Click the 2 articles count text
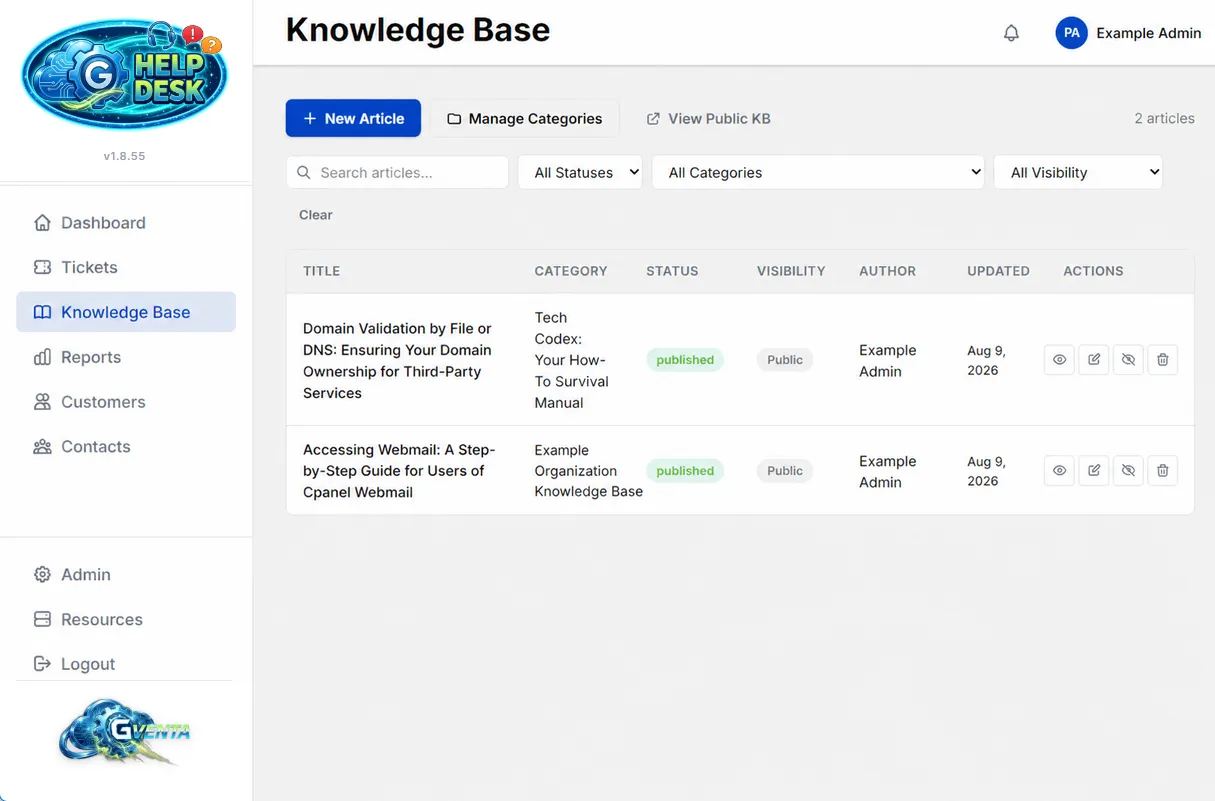Screen dimensions: 1215x801 (1164, 118)
